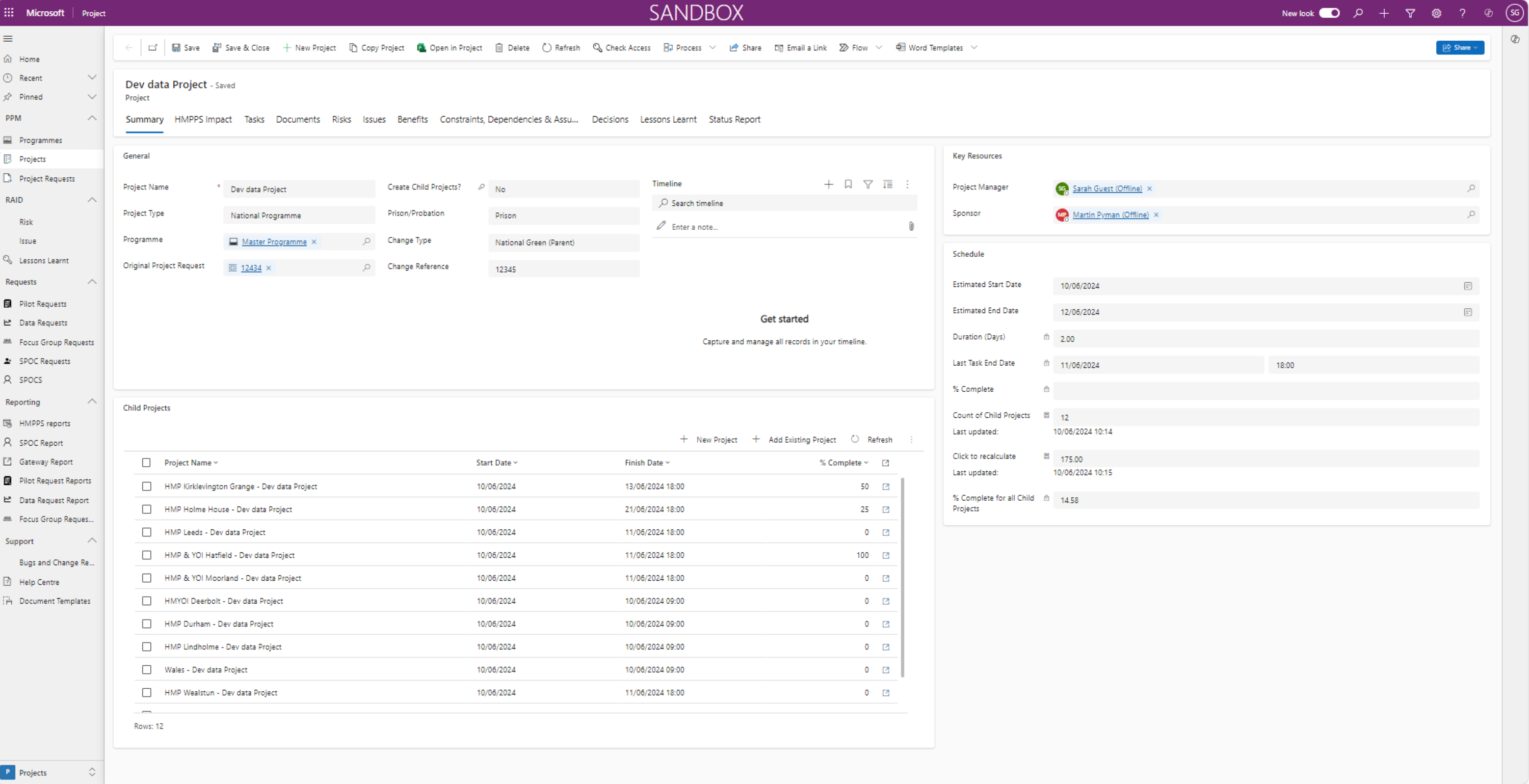Click Open in Project button
Screen dimensions: 1529x784
pyautogui.click(x=450, y=47)
